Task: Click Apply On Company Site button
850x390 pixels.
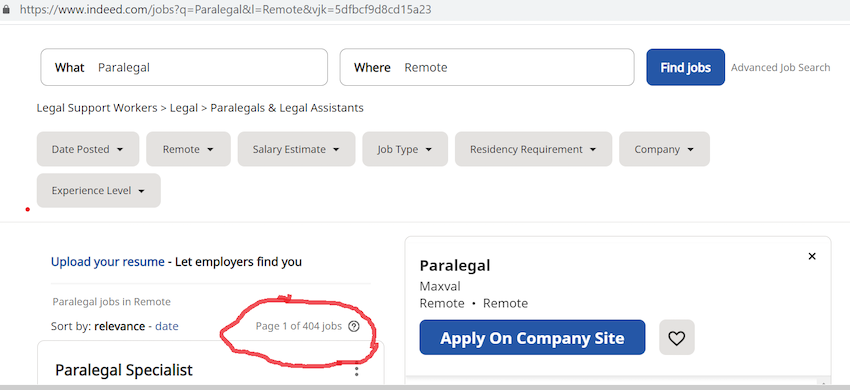Action: coord(532,337)
